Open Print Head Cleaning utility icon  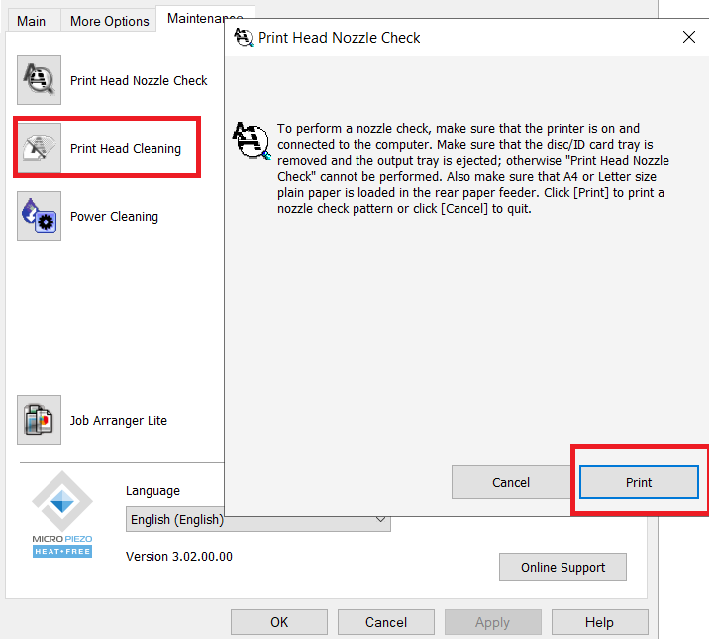point(39,148)
